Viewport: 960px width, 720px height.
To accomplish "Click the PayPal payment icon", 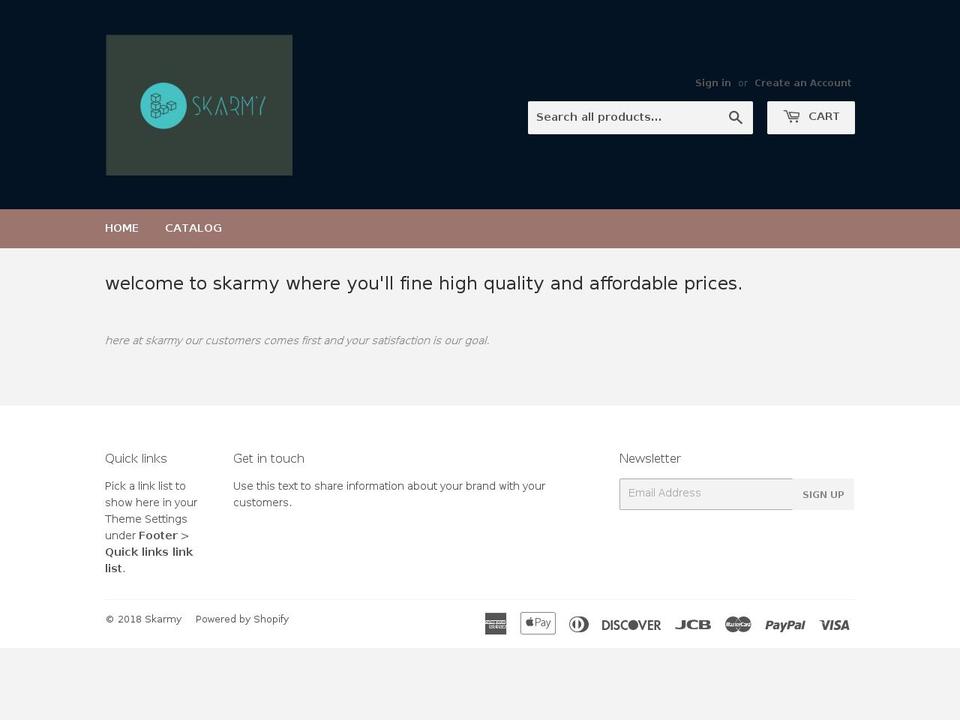I will (785, 625).
